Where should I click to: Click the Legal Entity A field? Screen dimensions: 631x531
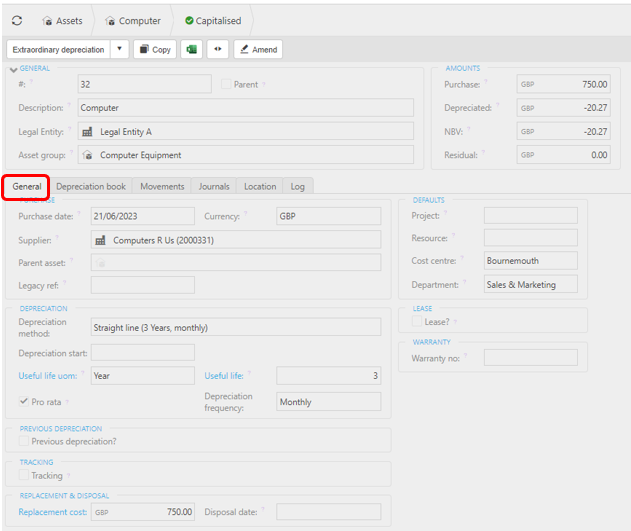click(x=245, y=132)
